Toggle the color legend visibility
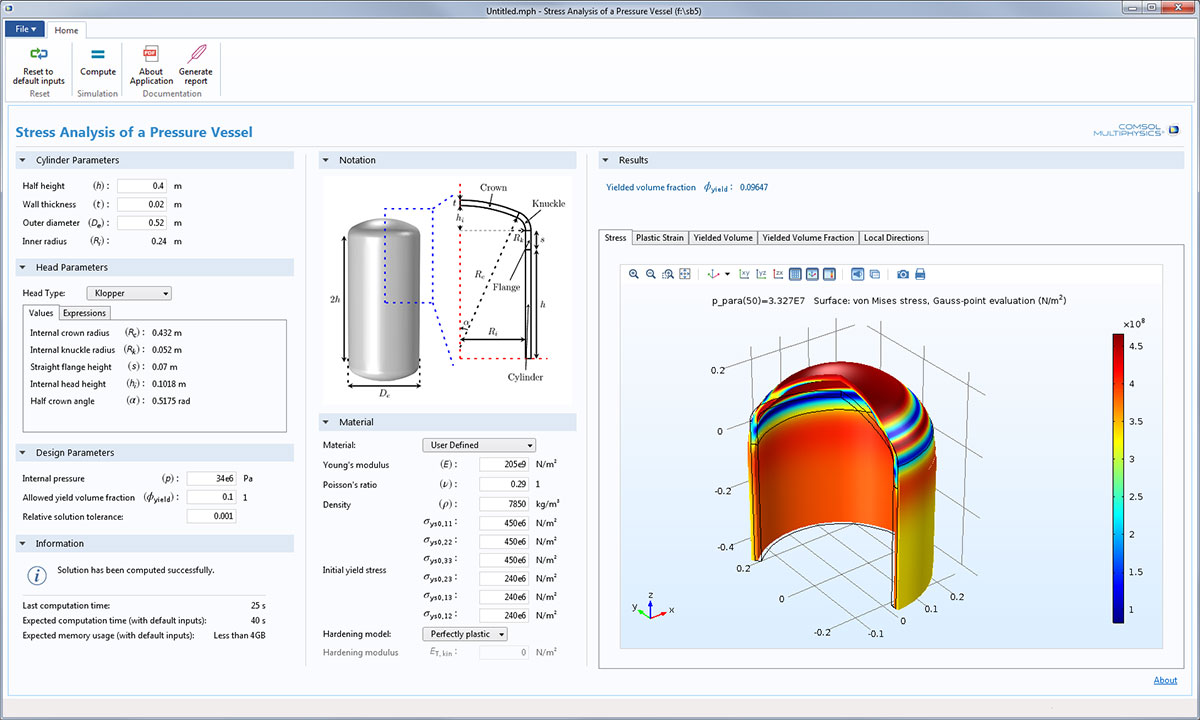 (x=829, y=274)
